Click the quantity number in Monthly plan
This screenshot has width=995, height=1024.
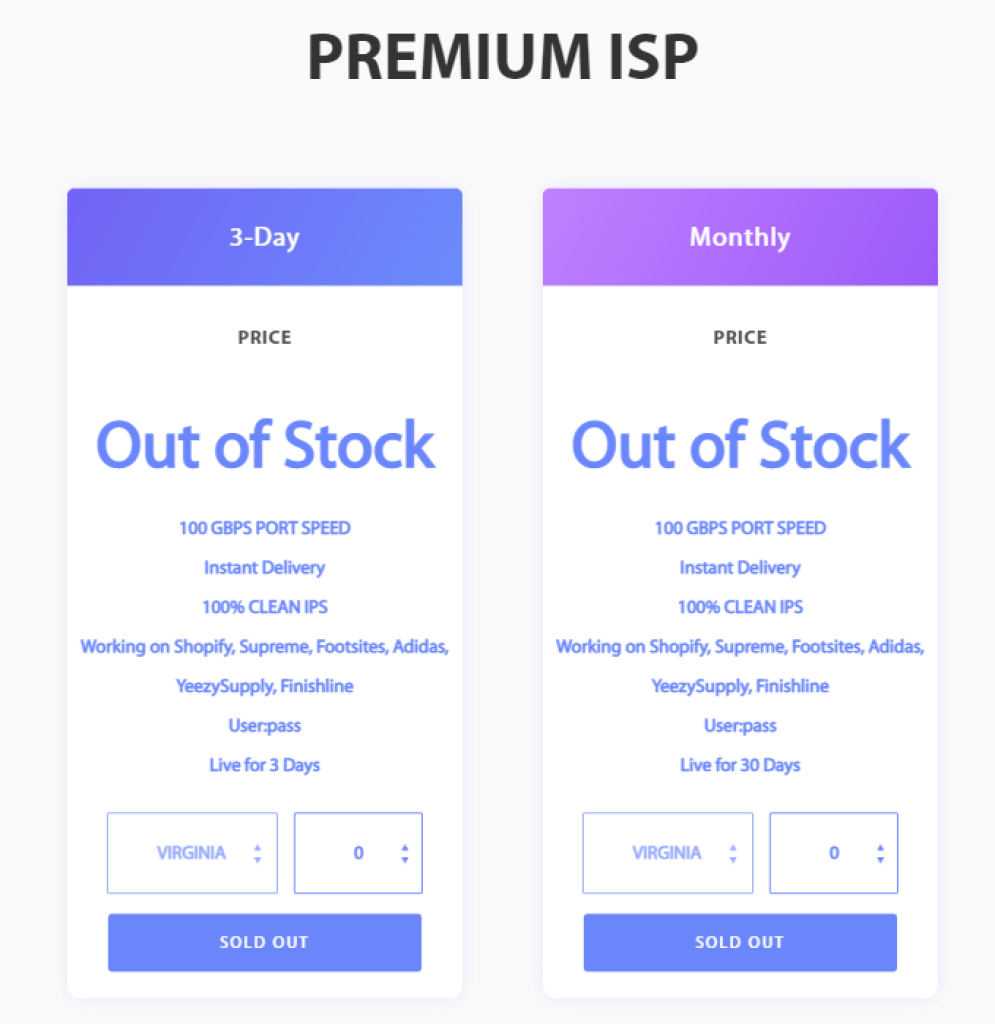[x=834, y=853]
